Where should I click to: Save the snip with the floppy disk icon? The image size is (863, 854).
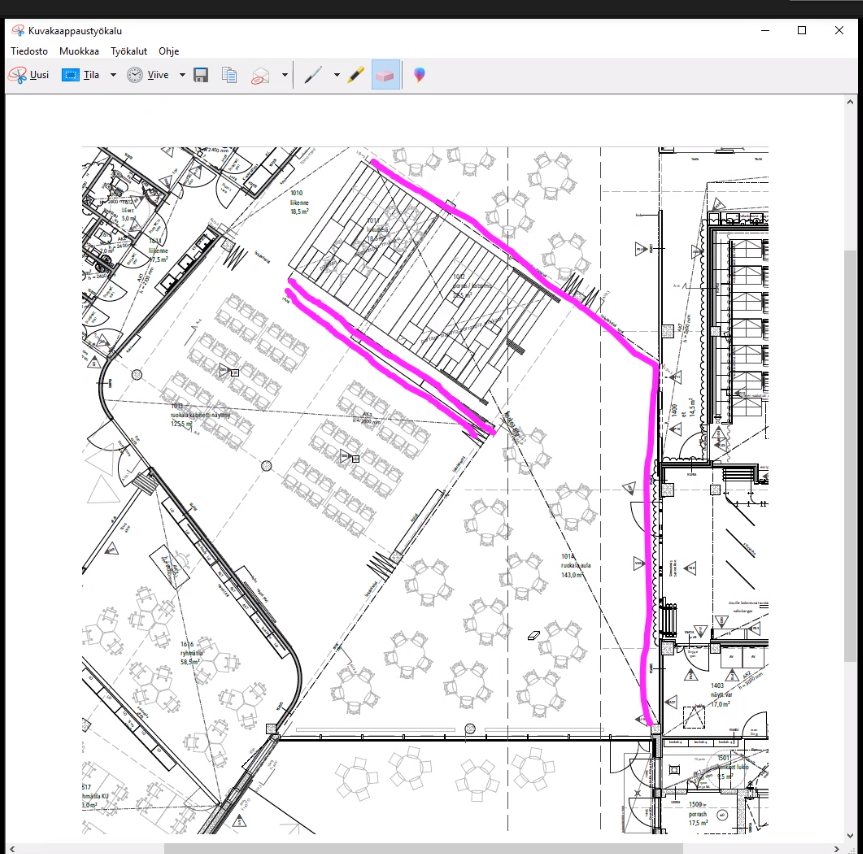pyautogui.click(x=201, y=75)
